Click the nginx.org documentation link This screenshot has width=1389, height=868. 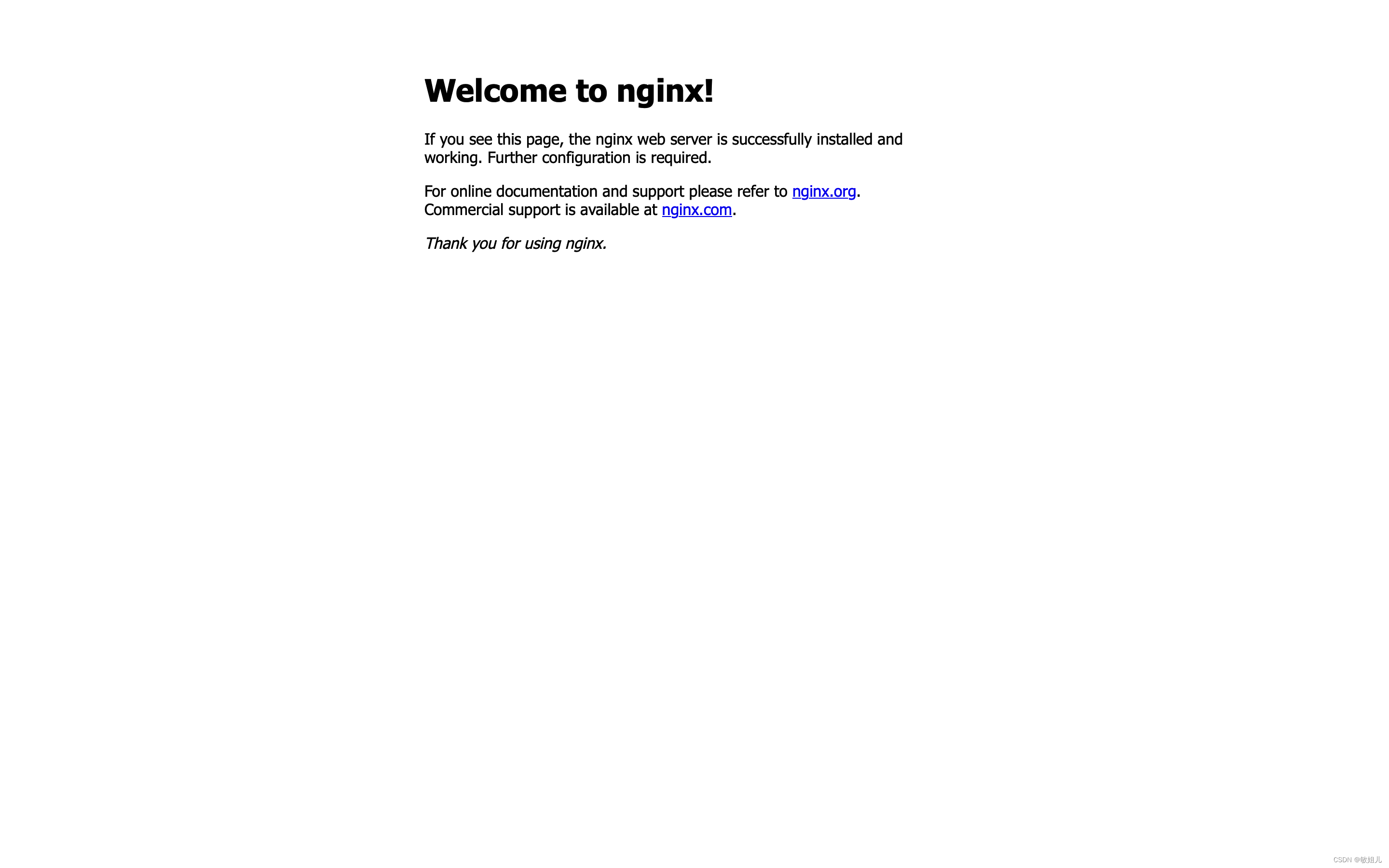coord(823,190)
